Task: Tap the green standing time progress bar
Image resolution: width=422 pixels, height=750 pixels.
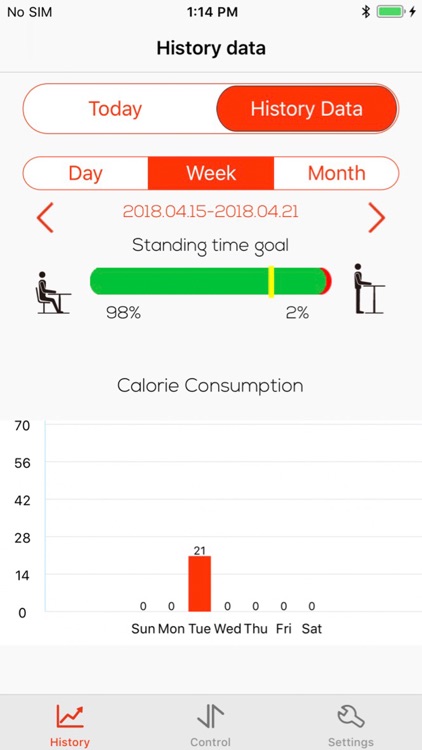Action: [207, 281]
